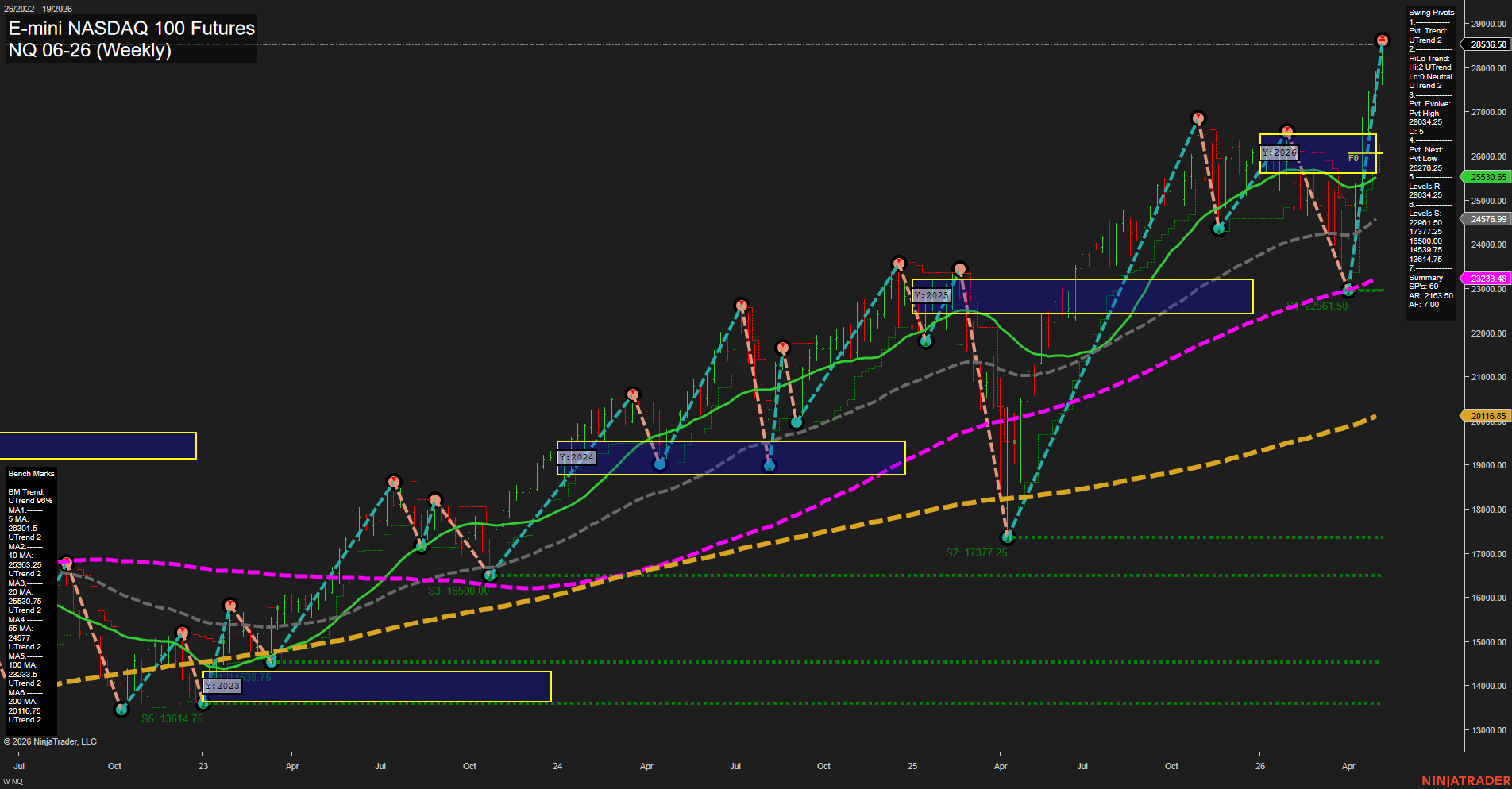
Task: Select the 28536.50 price marker on the axis
Action: 1487,44
